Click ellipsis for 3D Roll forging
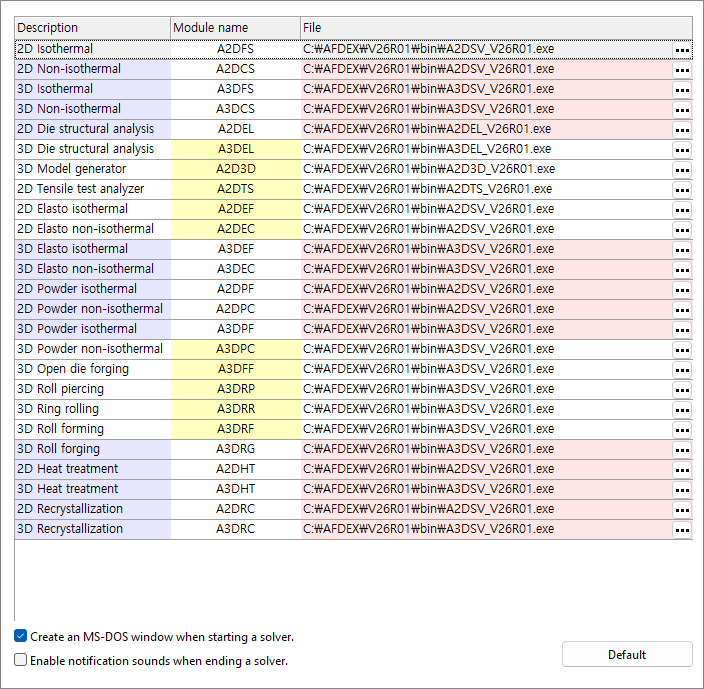Viewport: 704px width, 689px height. (682, 449)
